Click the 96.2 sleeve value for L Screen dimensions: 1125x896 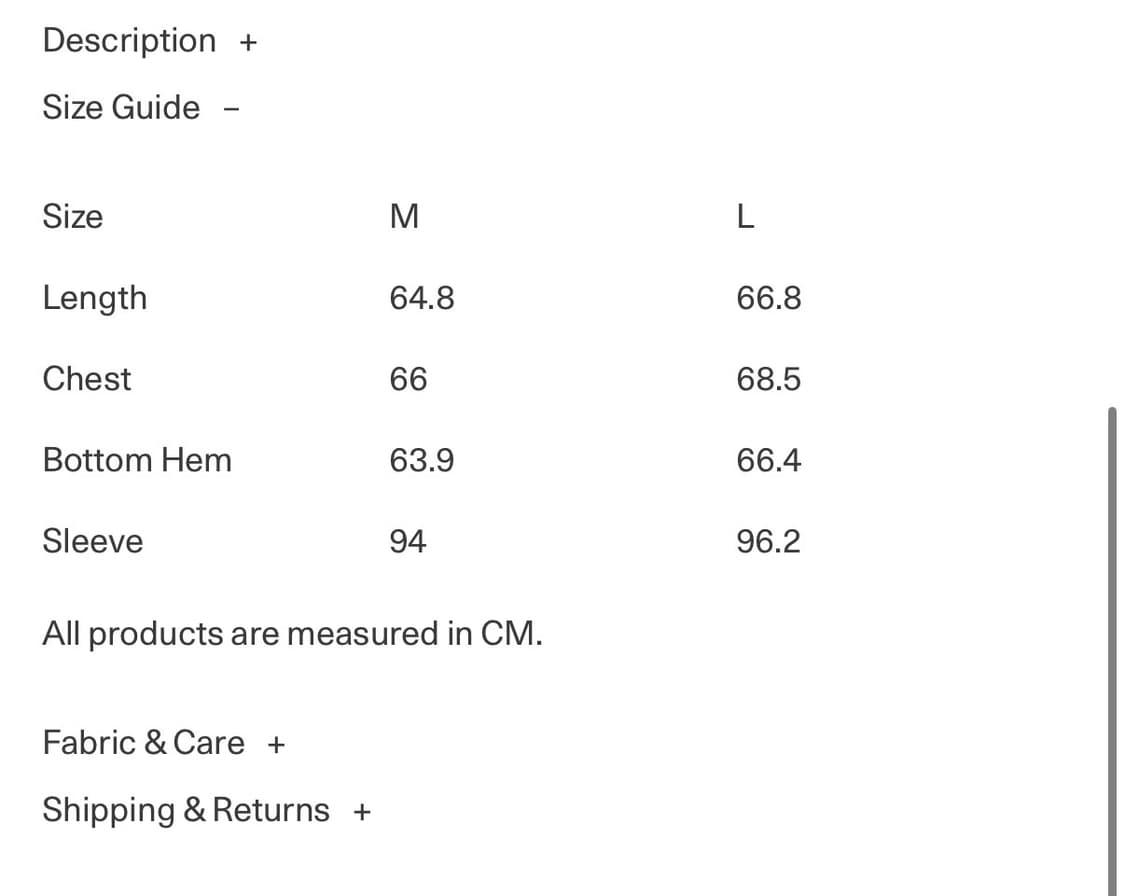tap(768, 541)
